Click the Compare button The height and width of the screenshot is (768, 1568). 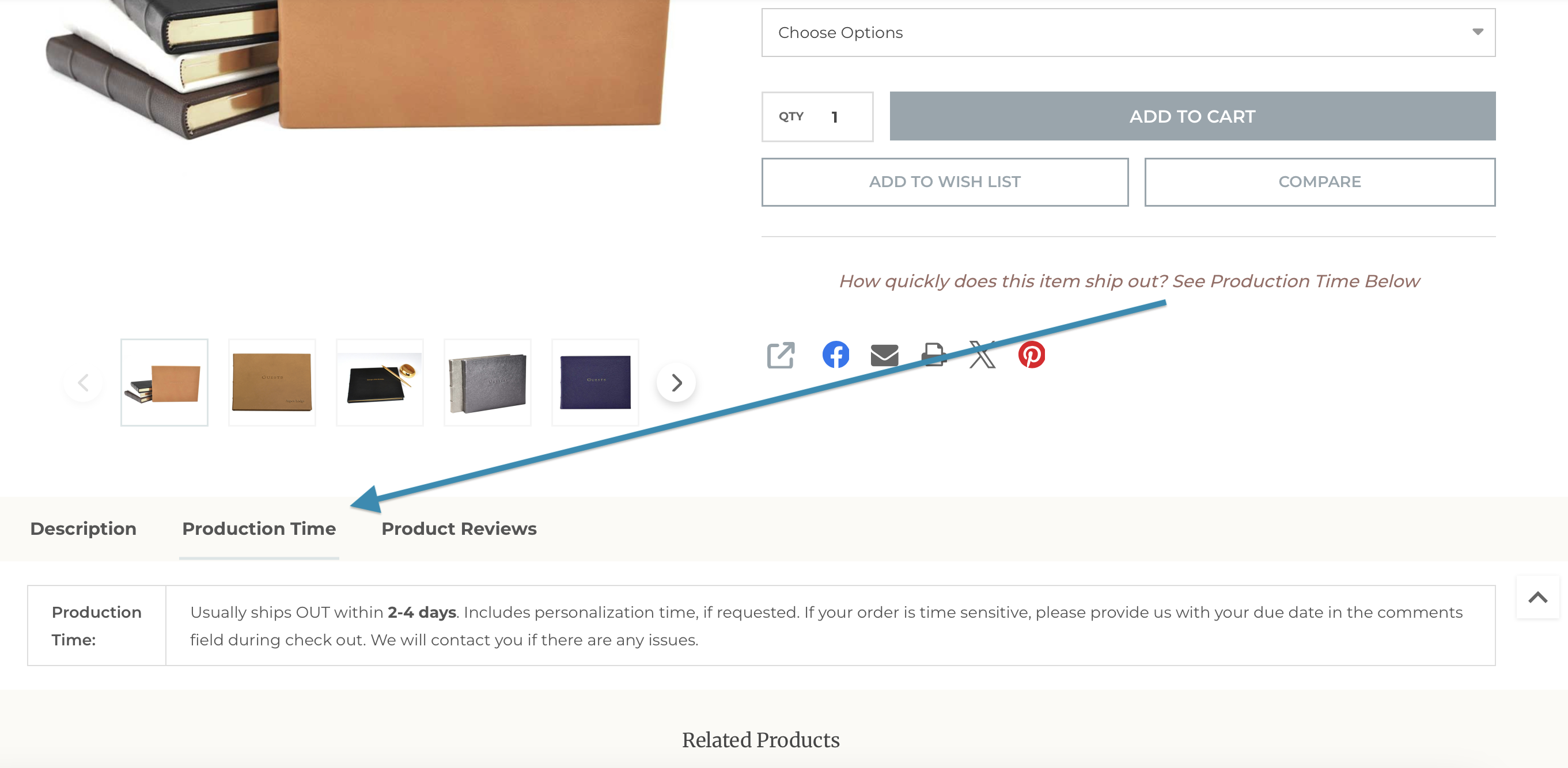[1320, 182]
